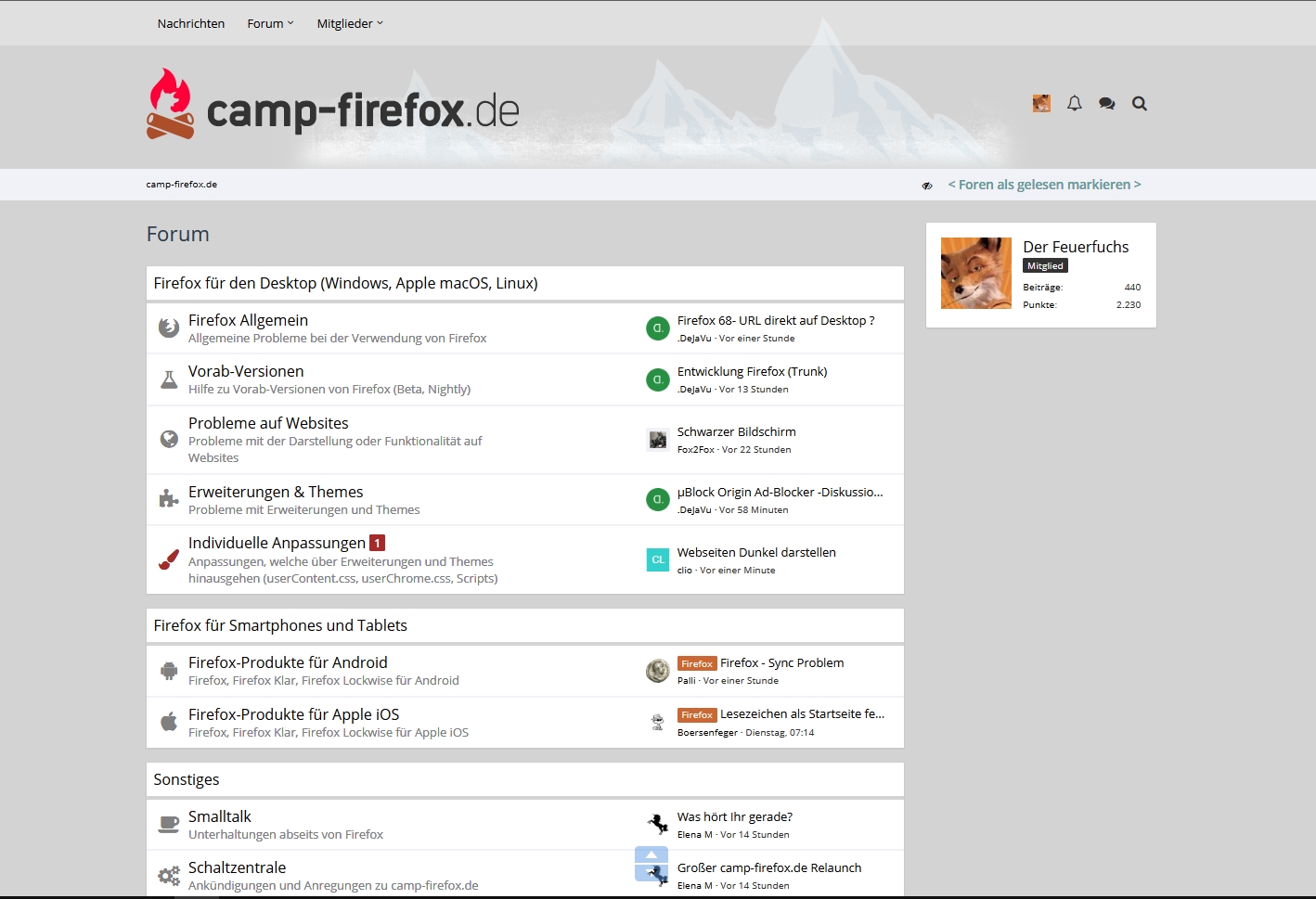Screen dimensions: 1316x899
Task: Open Firefox-Produkte für Android forum
Action: click(288, 662)
